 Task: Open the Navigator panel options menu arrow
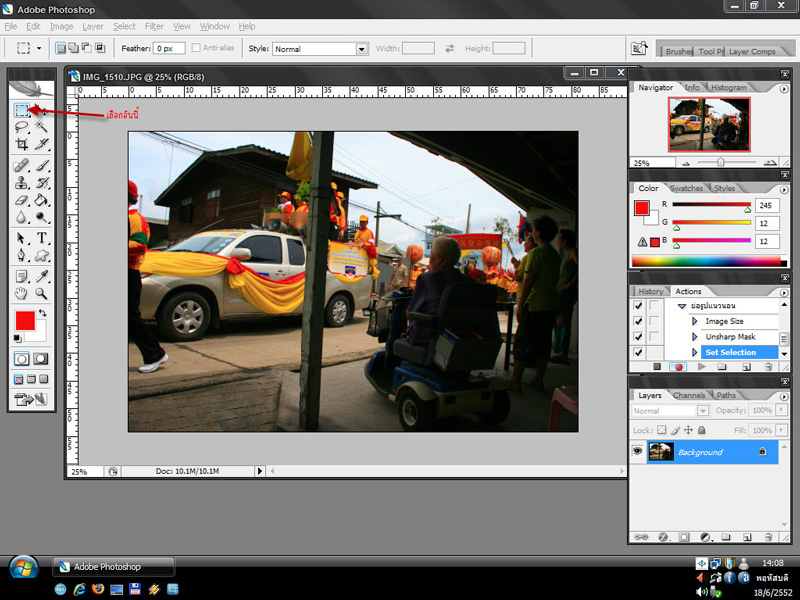(x=784, y=89)
